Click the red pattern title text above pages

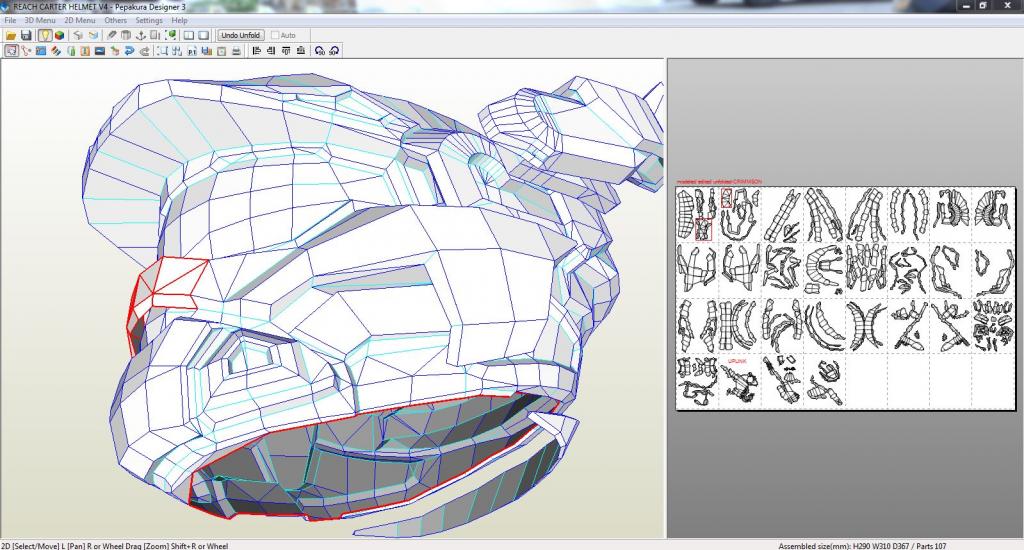pyautogui.click(x=719, y=182)
